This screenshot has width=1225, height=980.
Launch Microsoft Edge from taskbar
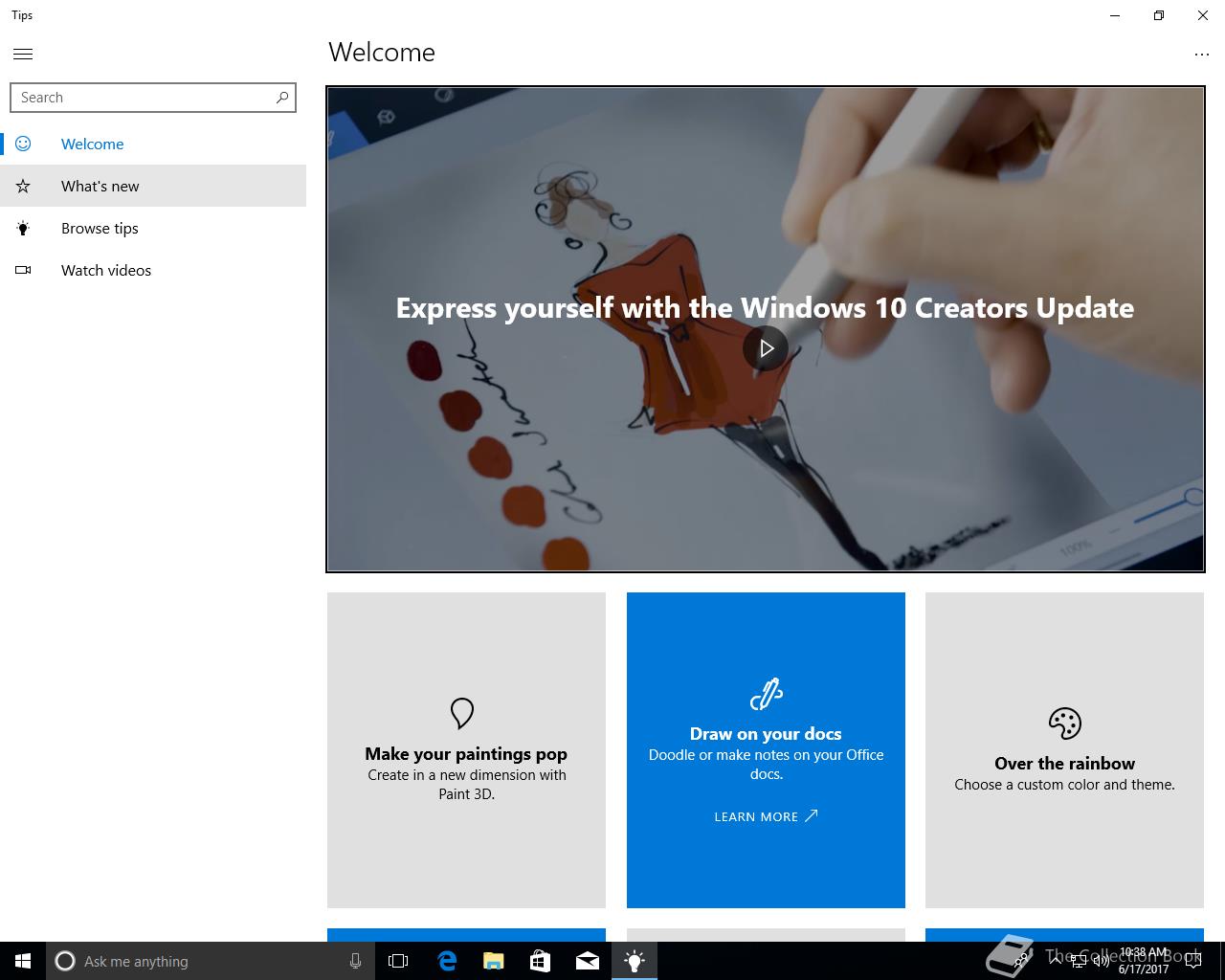(446, 961)
